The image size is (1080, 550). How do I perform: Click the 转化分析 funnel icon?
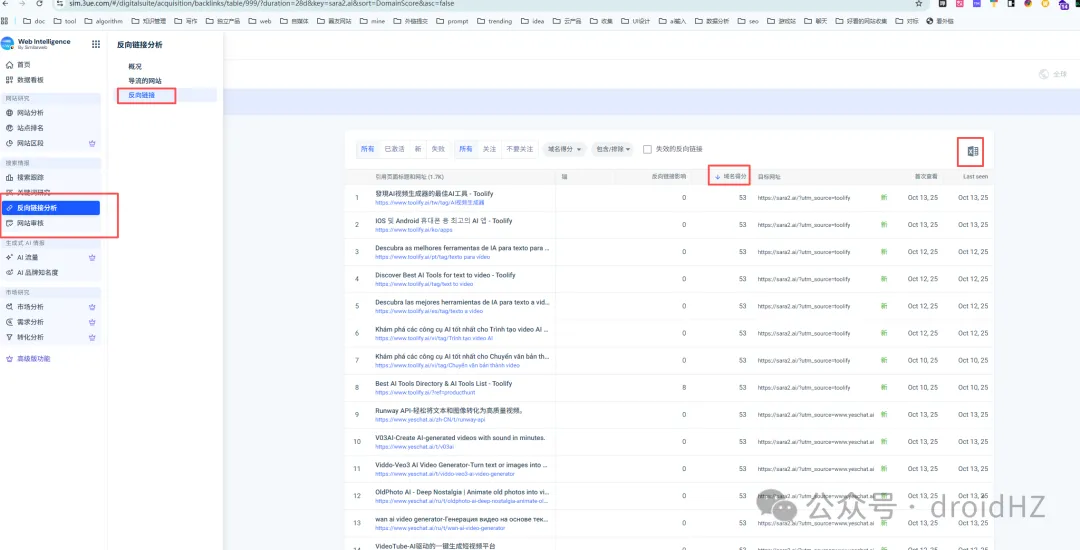click(10, 337)
